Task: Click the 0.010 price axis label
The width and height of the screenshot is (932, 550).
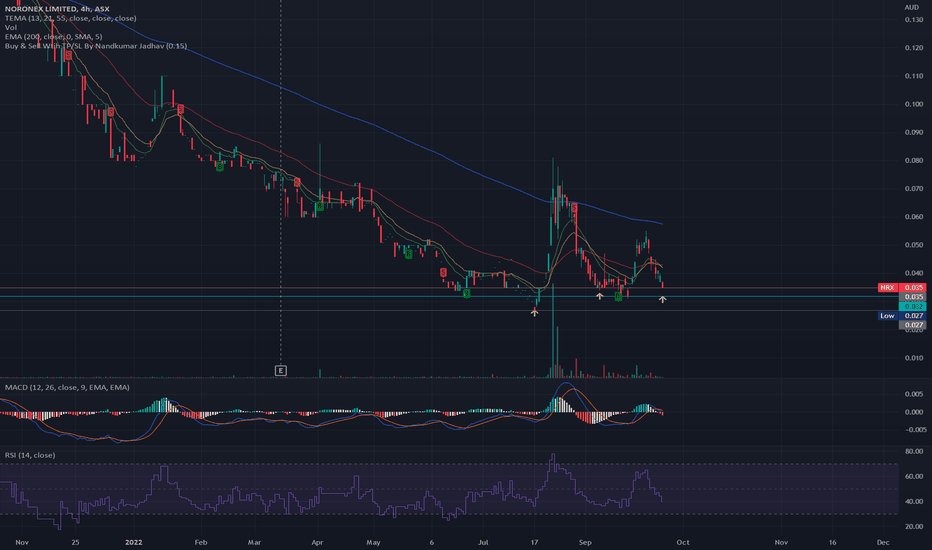Action: coord(914,358)
